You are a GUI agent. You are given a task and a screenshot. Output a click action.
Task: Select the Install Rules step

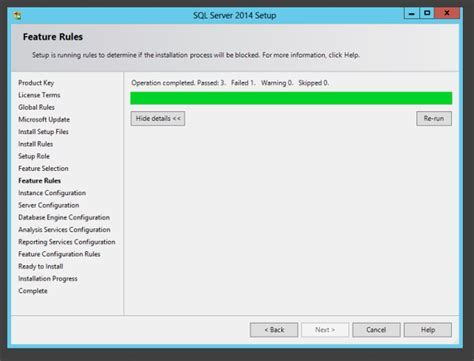coord(36,144)
